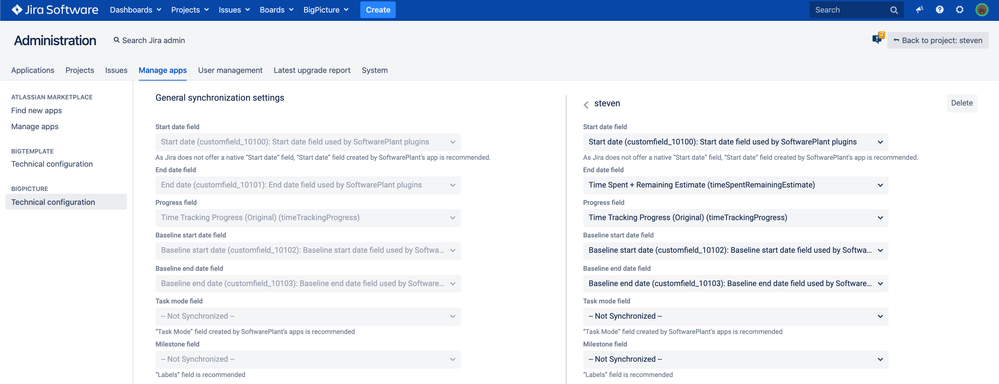Open the Latest upgrade report tab
Image resolution: width=999 pixels, height=384 pixels.
coord(312,70)
